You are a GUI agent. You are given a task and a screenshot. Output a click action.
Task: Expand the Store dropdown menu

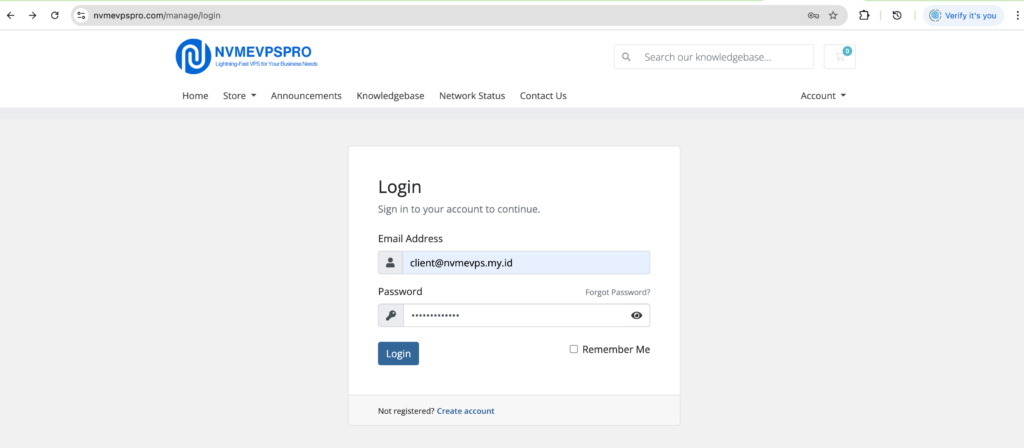pos(239,96)
